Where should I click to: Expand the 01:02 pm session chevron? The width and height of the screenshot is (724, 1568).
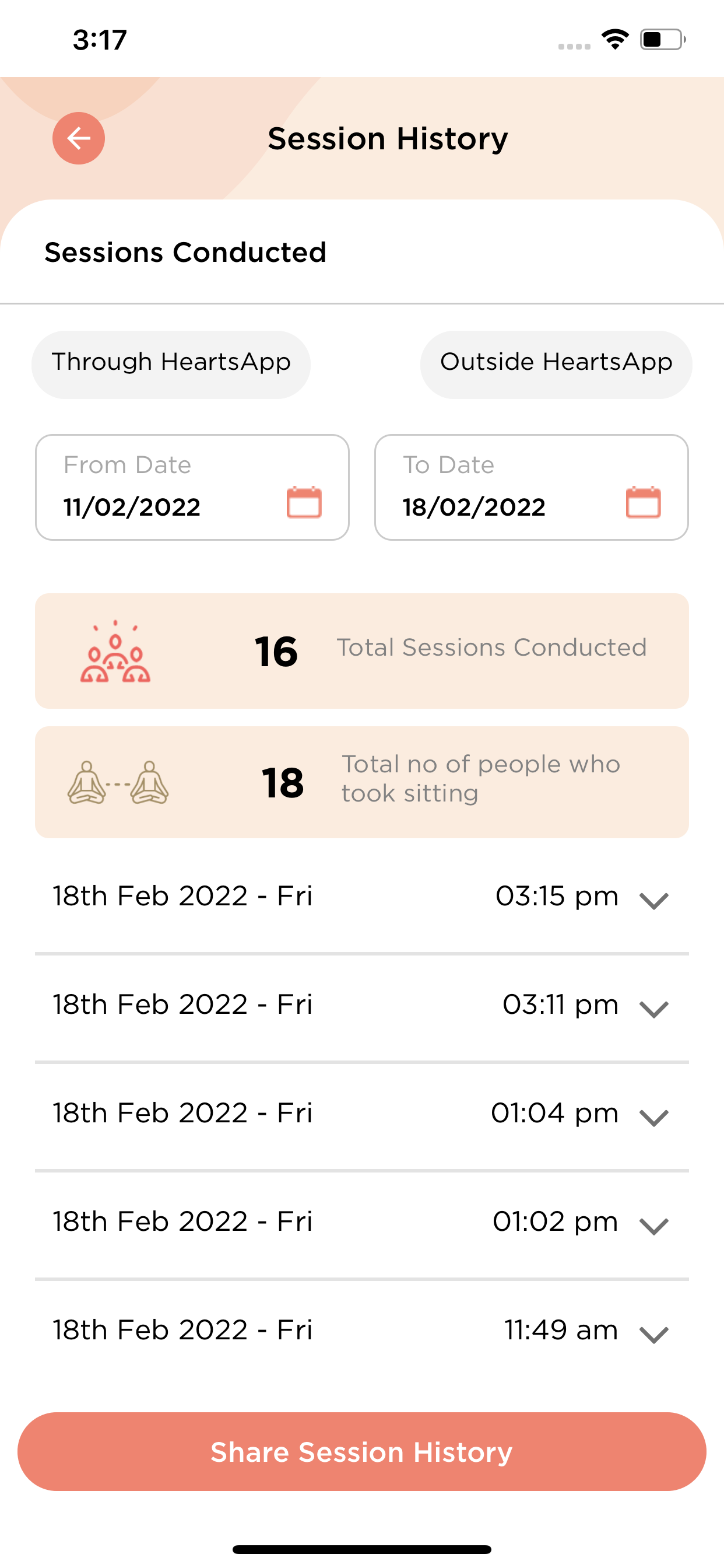(x=654, y=1226)
